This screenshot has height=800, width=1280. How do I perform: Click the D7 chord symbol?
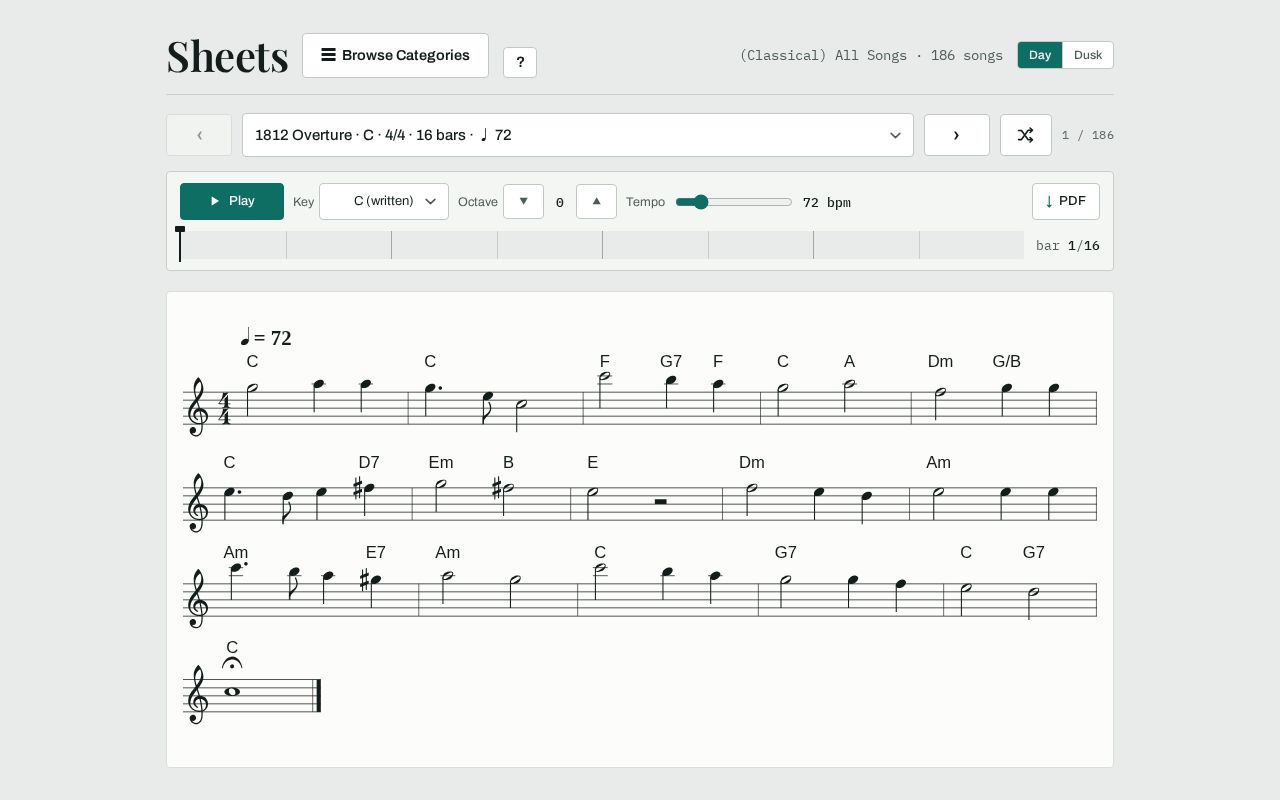coord(369,463)
